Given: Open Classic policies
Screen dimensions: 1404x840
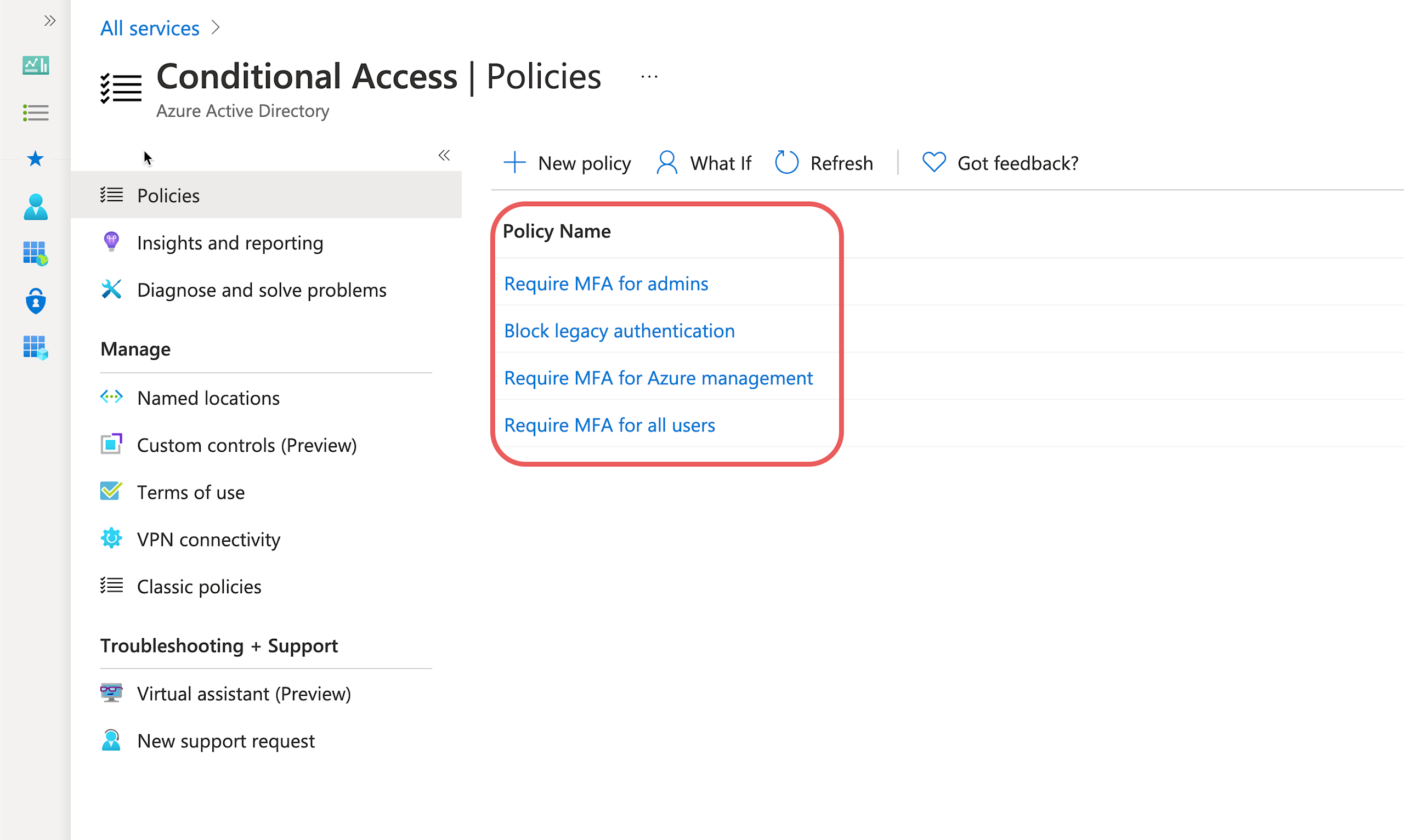Looking at the screenshot, I should point(199,587).
